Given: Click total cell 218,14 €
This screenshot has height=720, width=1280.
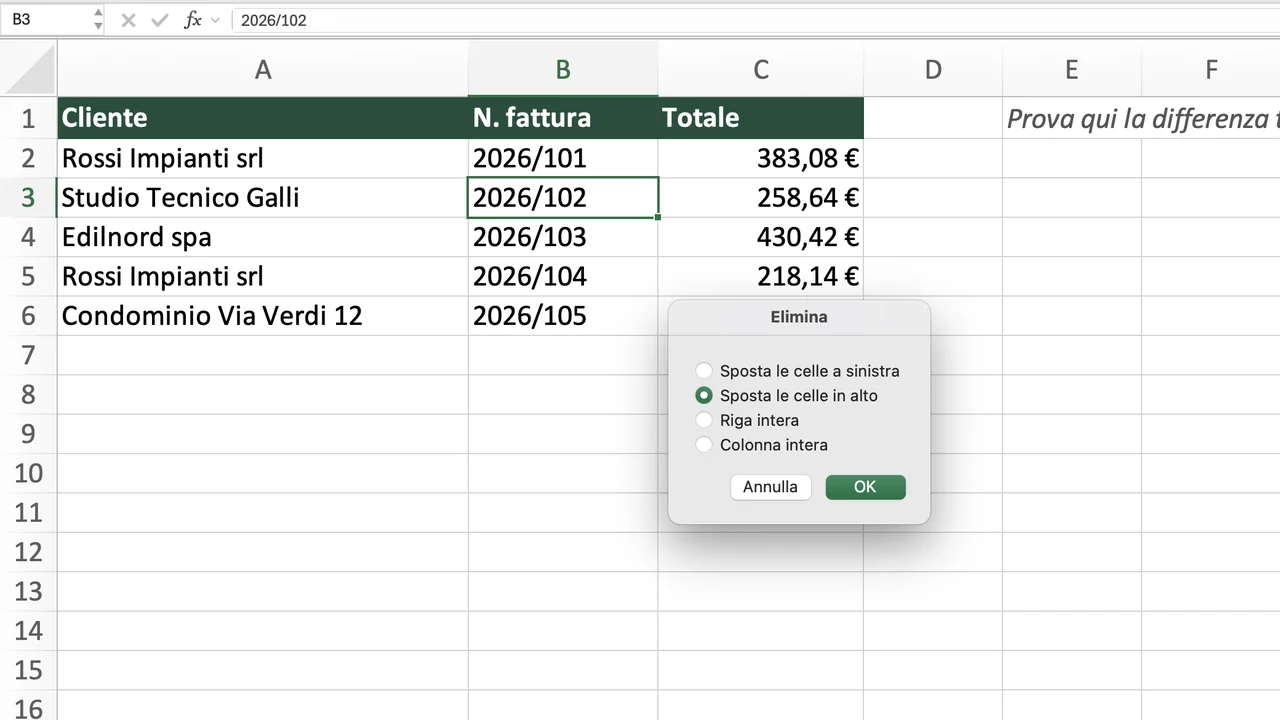Looking at the screenshot, I should pos(761,276).
